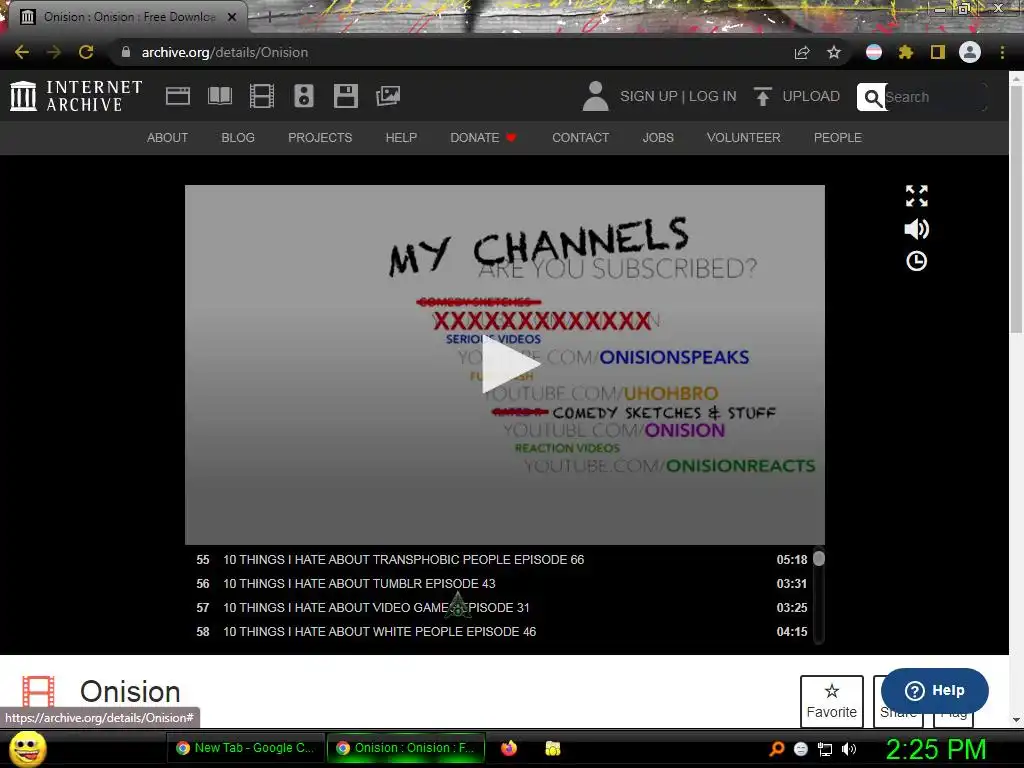
Task: View site information lock icon
Action: pyautogui.click(x=126, y=52)
